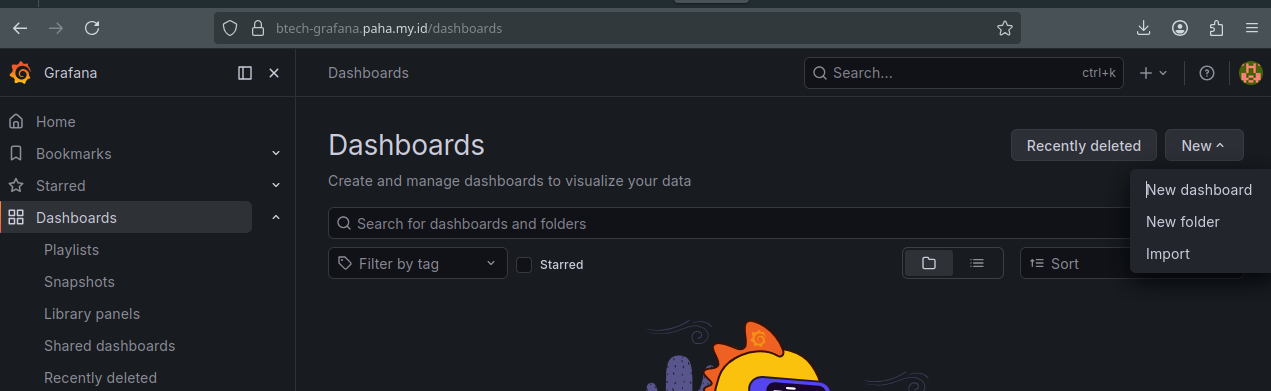Click the site padlock icon

257,28
